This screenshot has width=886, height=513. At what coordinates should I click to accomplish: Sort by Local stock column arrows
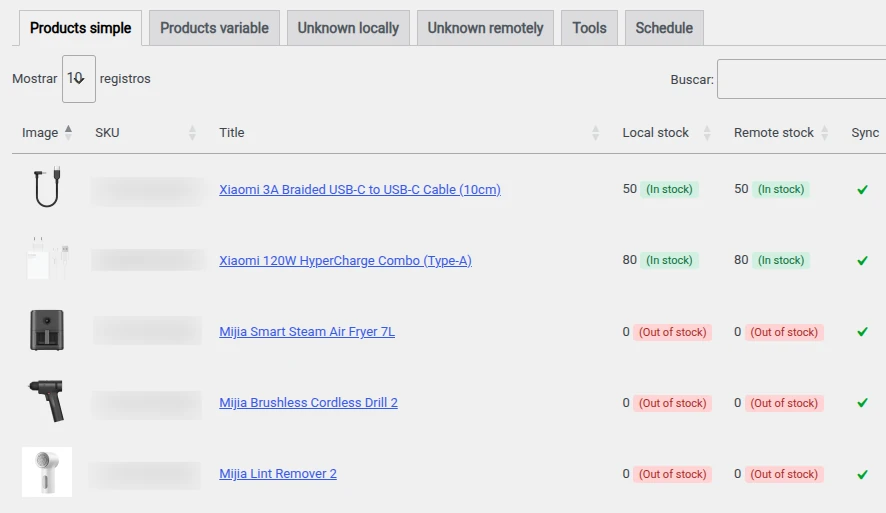click(707, 133)
